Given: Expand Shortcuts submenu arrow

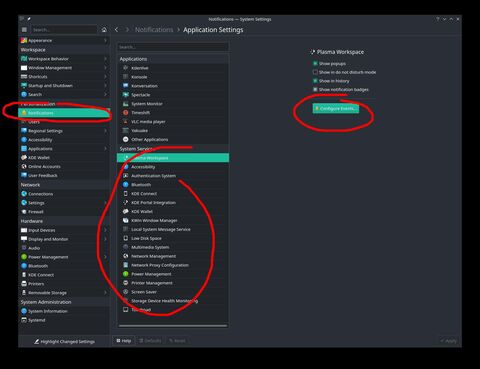Looking at the screenshot, I should tap(105, 77).
